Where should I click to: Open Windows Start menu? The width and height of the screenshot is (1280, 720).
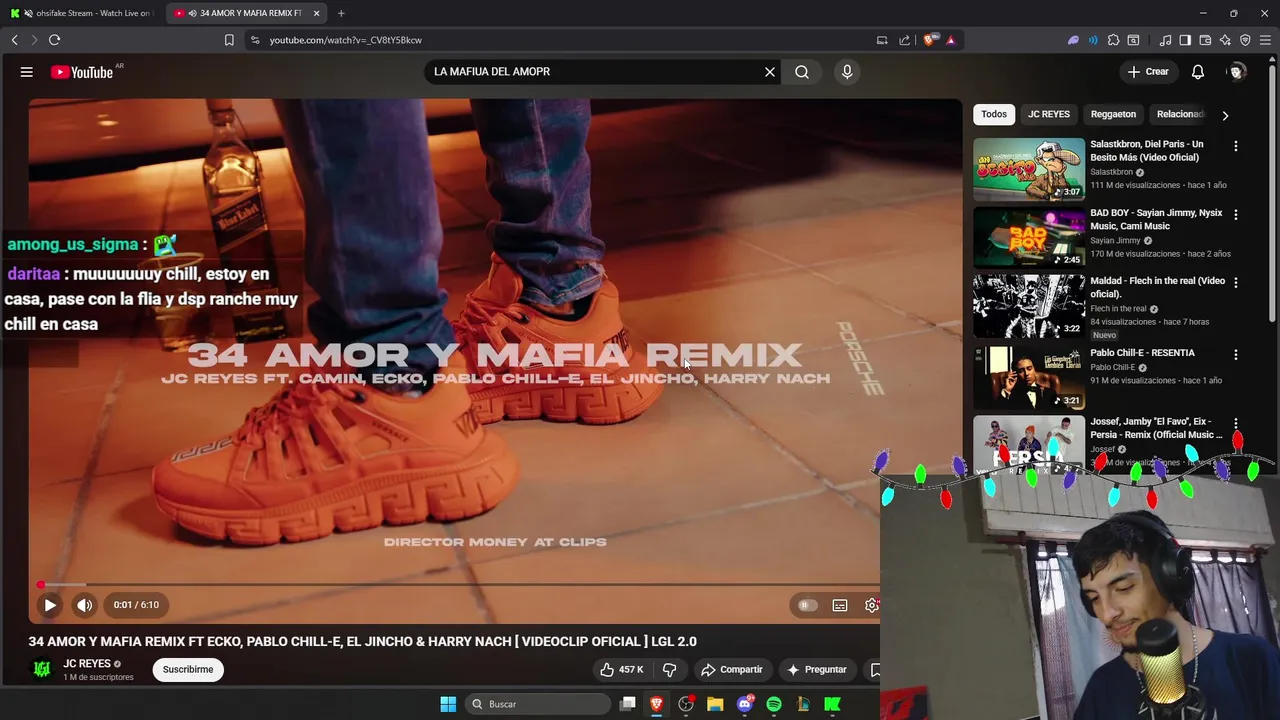pyautogui.click(x=448, y=704)
